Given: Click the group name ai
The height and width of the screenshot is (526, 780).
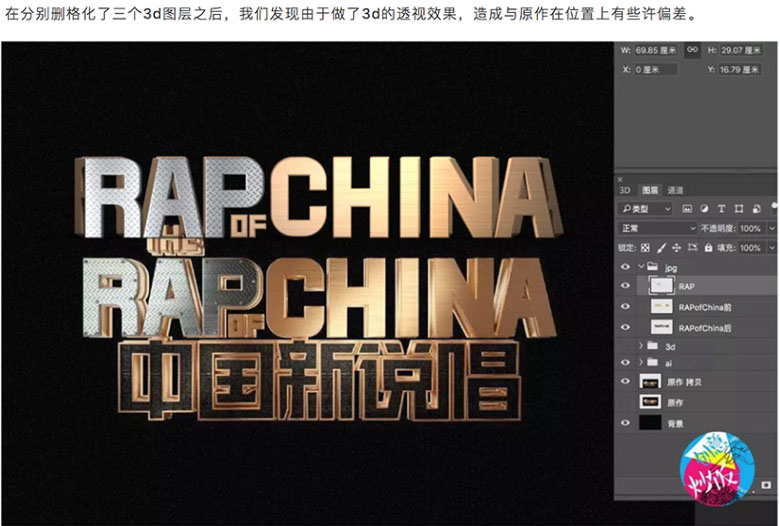Looking at the screenshot, I should [x=669, y=363].
